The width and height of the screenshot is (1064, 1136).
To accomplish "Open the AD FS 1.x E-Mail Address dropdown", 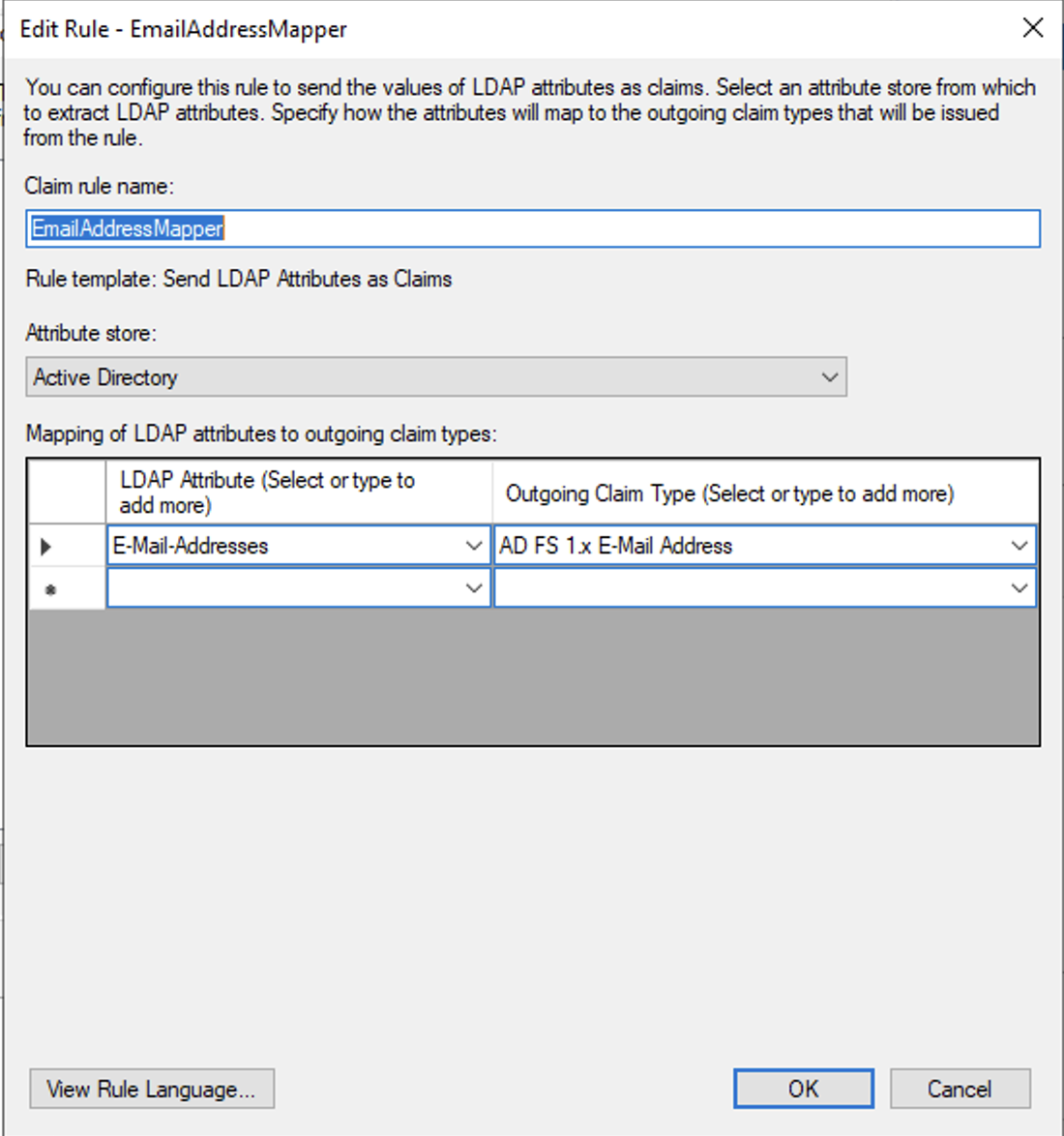I will click(x=1019, y=546).
